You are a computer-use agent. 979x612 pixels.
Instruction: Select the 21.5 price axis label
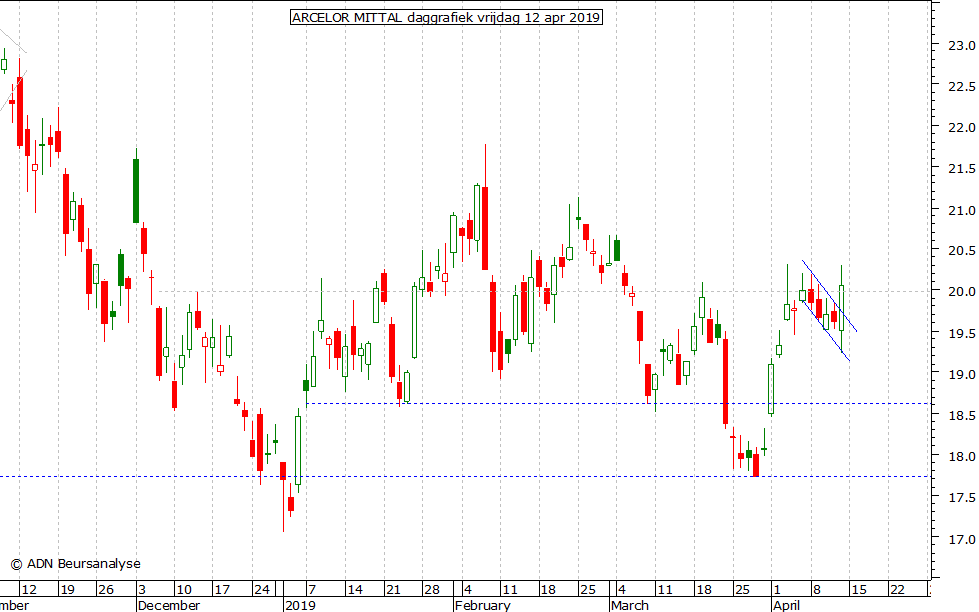click(962, 169)
